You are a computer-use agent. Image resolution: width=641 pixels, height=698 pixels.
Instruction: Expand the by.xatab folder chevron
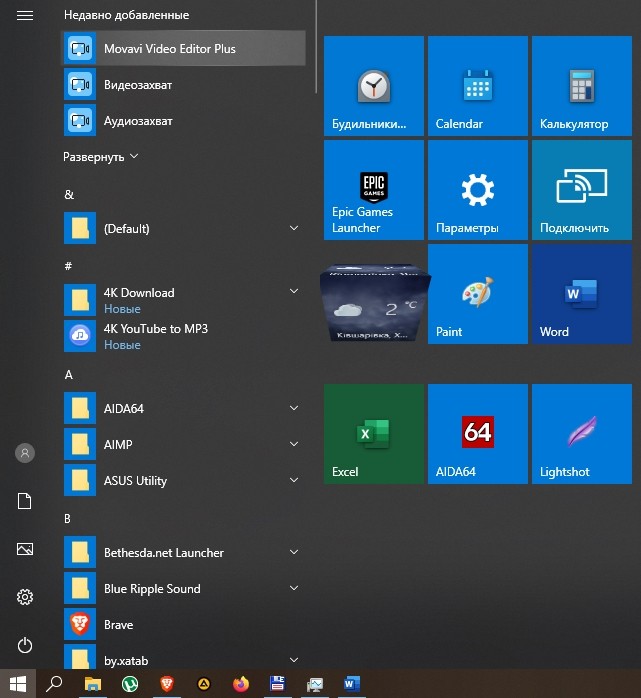(294, 660)
